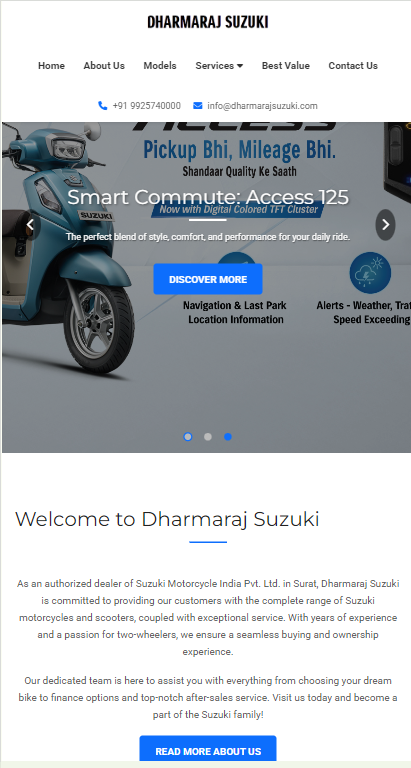Click the Services caret arrow
The height and width of the screenshot is (768, 411).
click(x=240, y=66)
